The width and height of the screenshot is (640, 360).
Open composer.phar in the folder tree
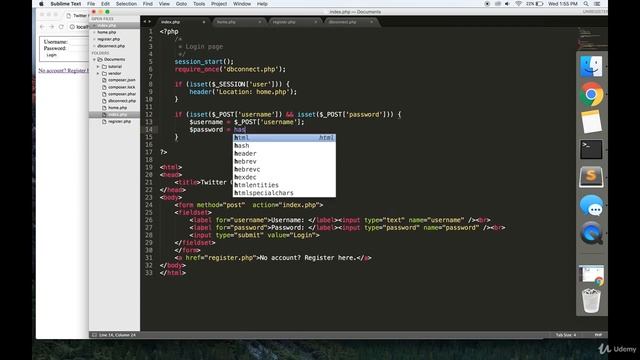pyautogui.click(x=122, y=94)
